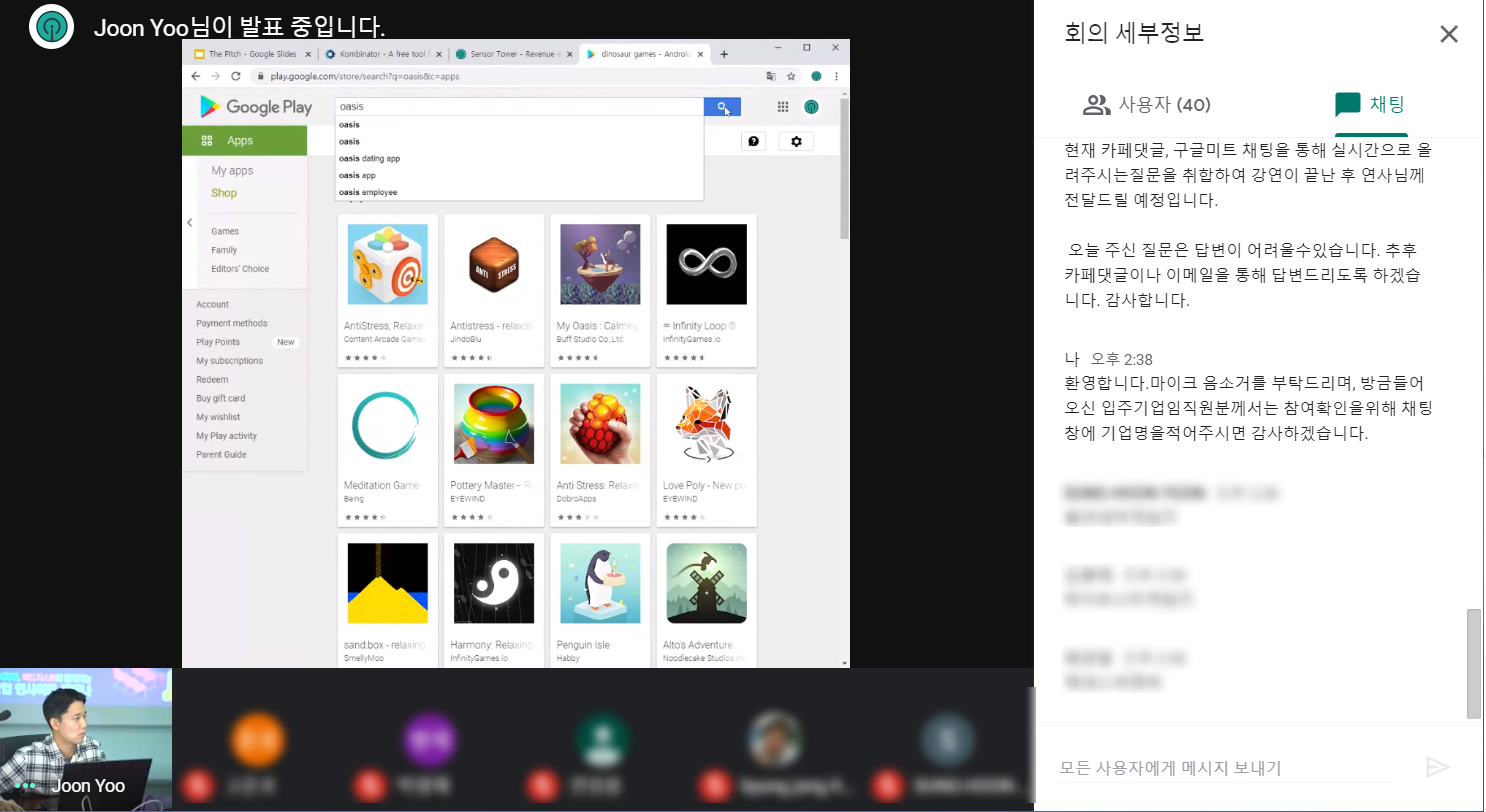Open the Google apps grid icon
This screenshot has width=1486, height=812.
tap(783, 107)
